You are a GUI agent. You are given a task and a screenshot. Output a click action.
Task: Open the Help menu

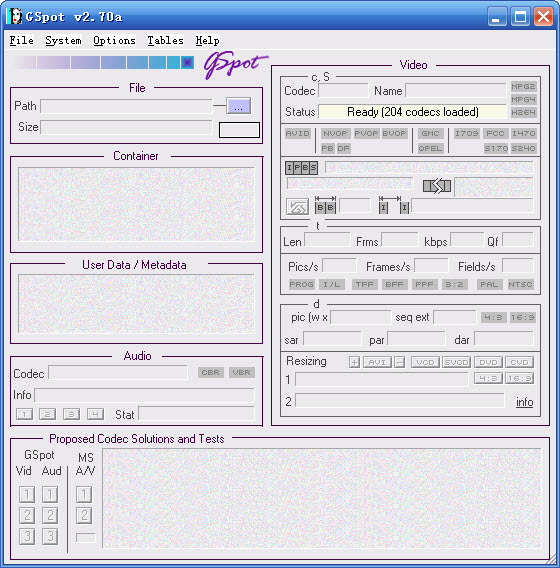pos(207,40)
